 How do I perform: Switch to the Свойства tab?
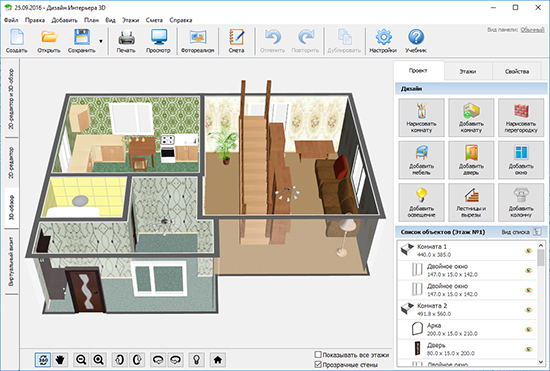[517, 71]
